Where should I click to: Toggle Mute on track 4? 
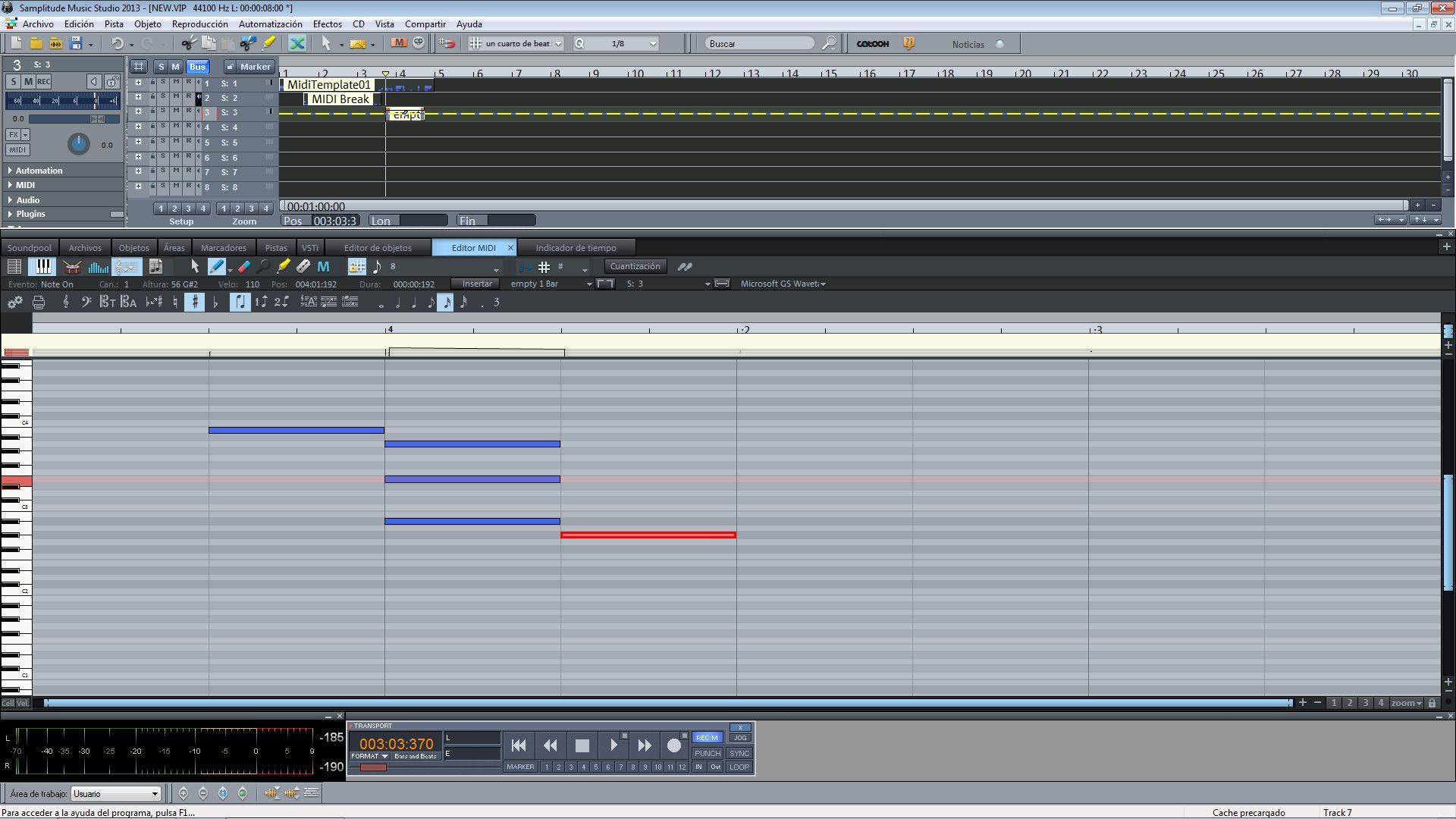[x=175, y=126]
